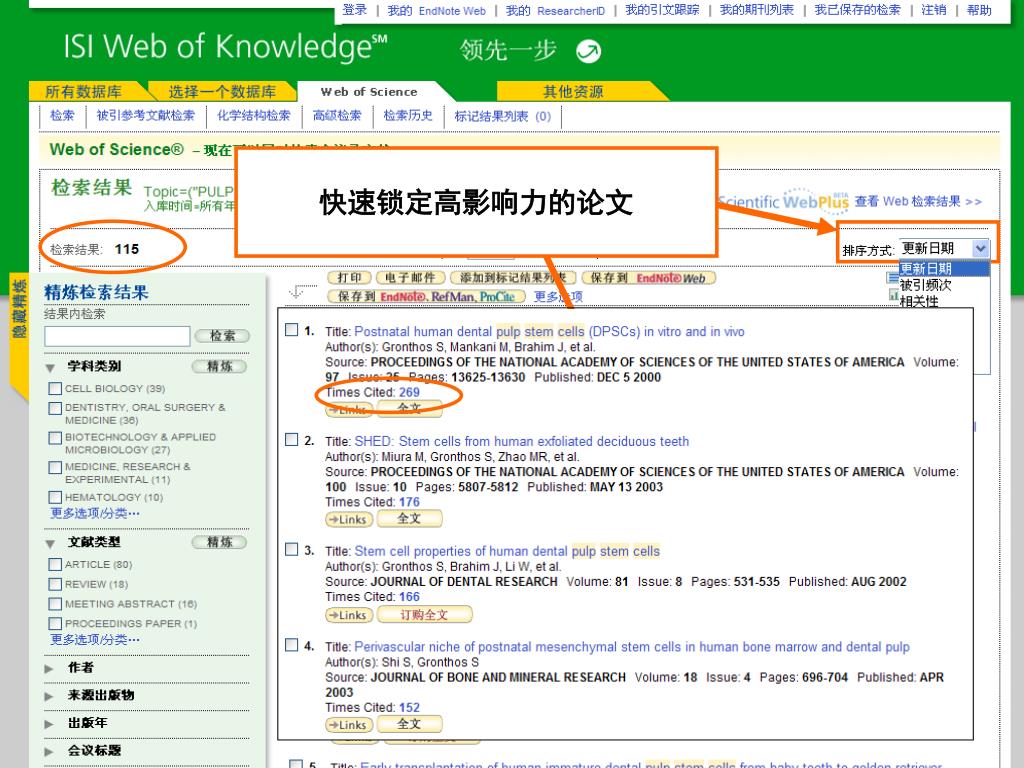Open title SHED: Stem cells from exfoliated teeth

(522, 441)
